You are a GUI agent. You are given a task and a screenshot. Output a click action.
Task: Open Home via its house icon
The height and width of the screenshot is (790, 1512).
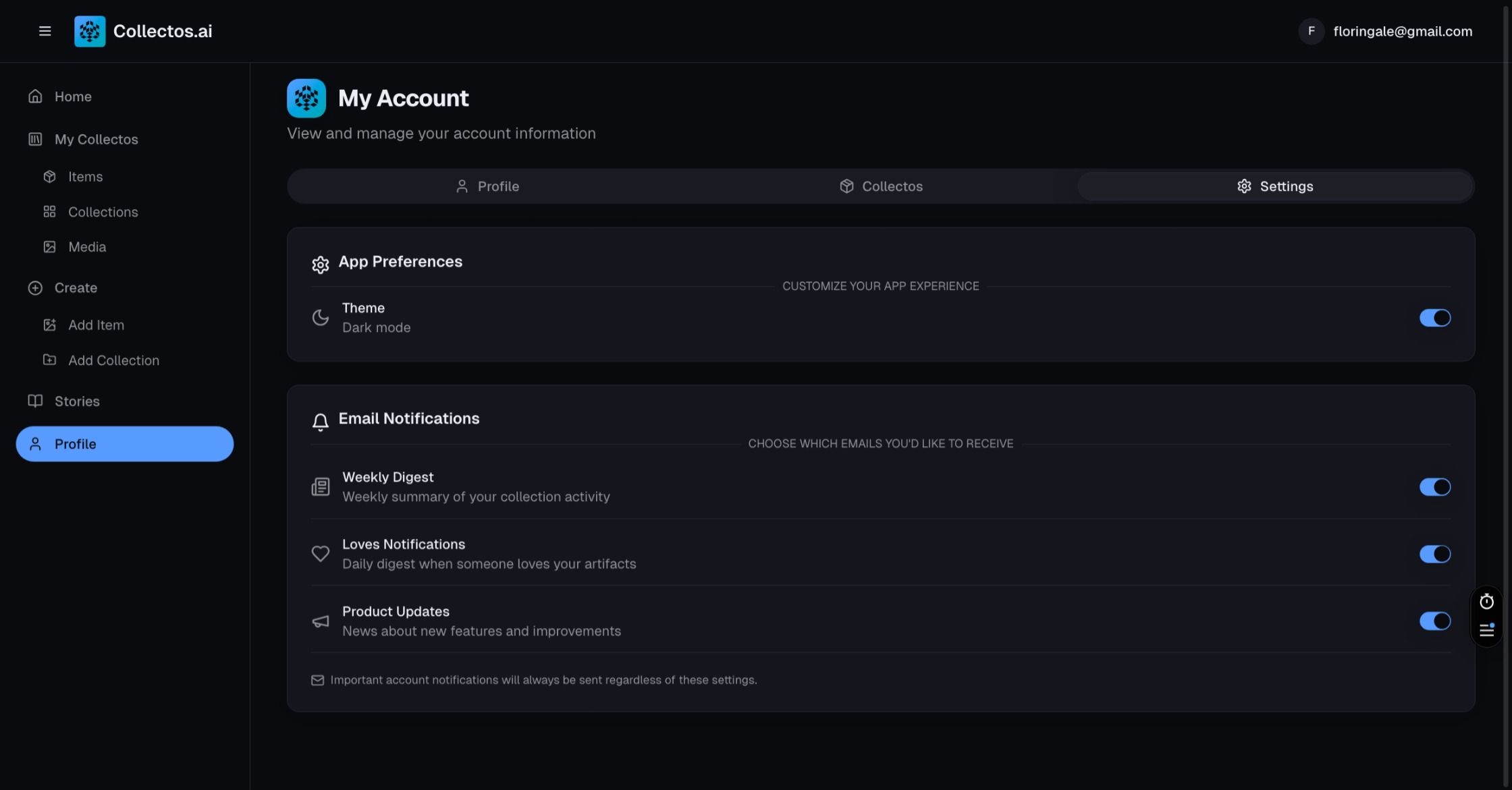tap(35, 96)
